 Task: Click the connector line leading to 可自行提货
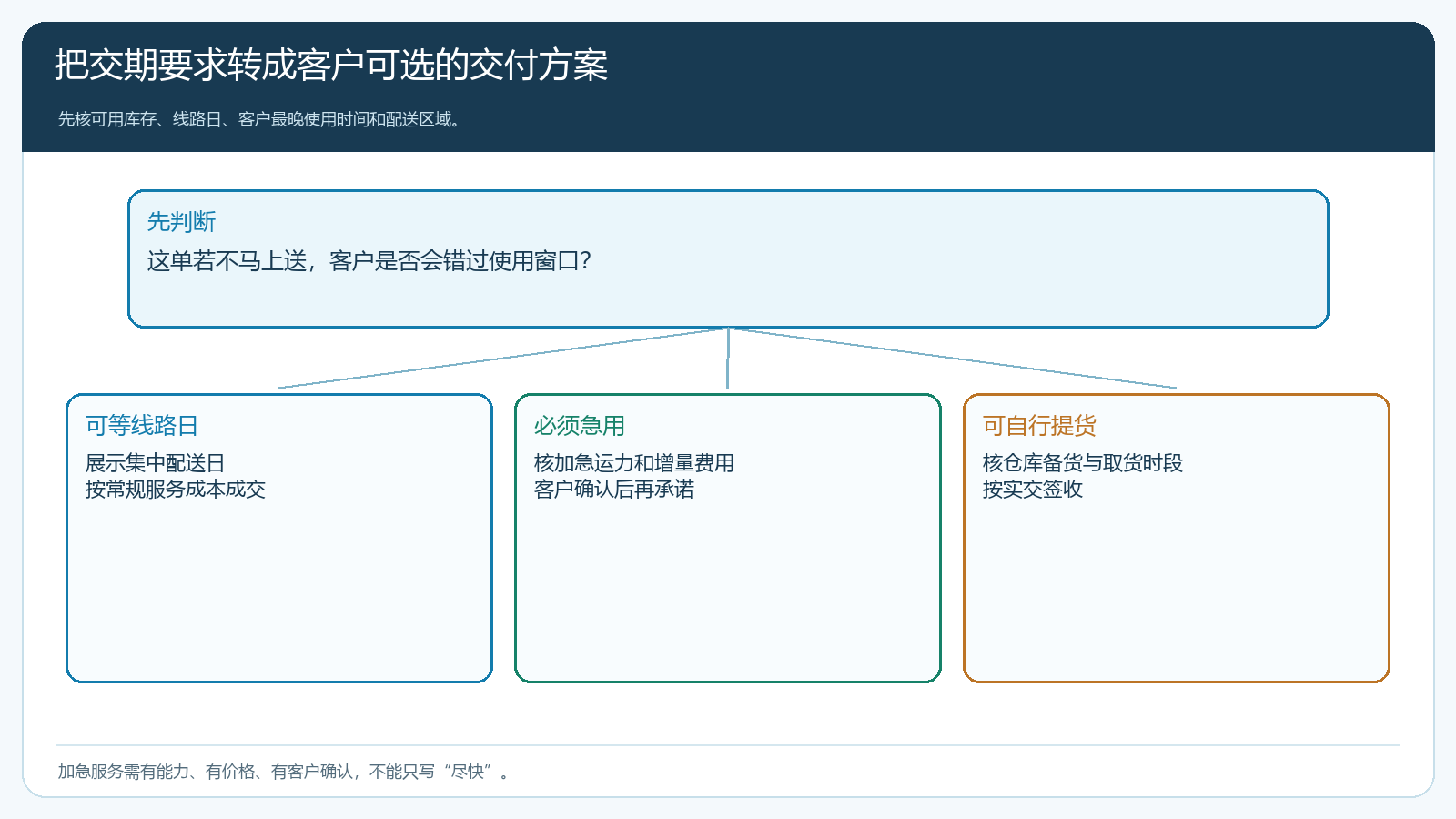(952, 359)
